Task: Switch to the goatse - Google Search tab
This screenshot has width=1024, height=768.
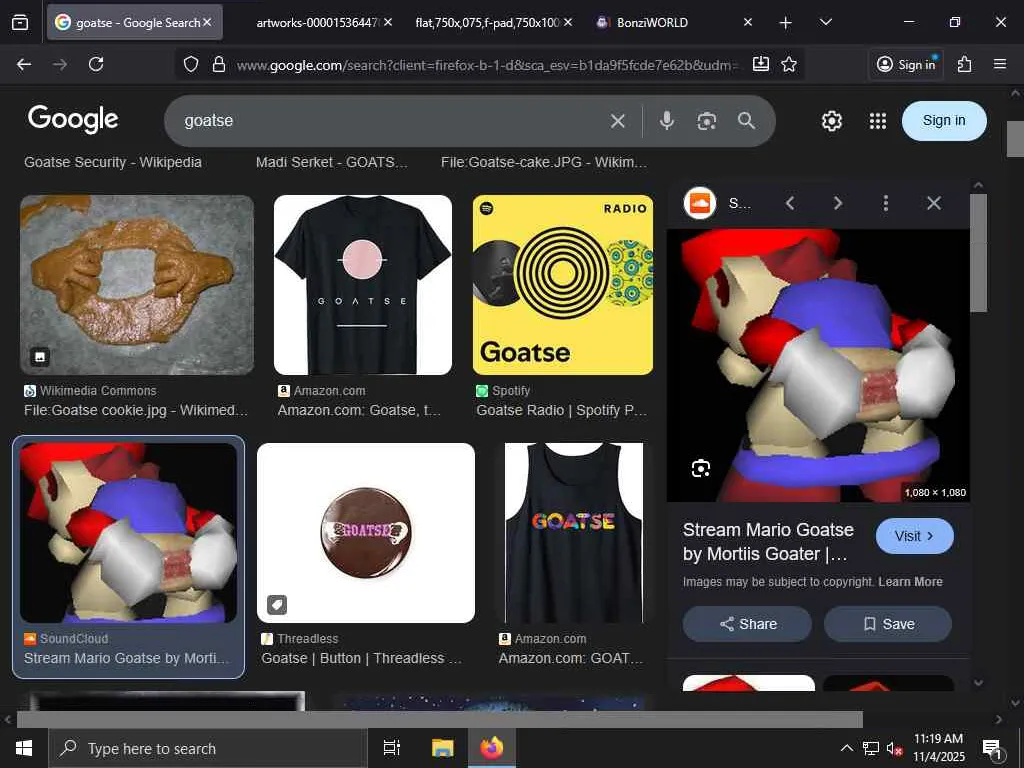Action: [x=135, y=22]
